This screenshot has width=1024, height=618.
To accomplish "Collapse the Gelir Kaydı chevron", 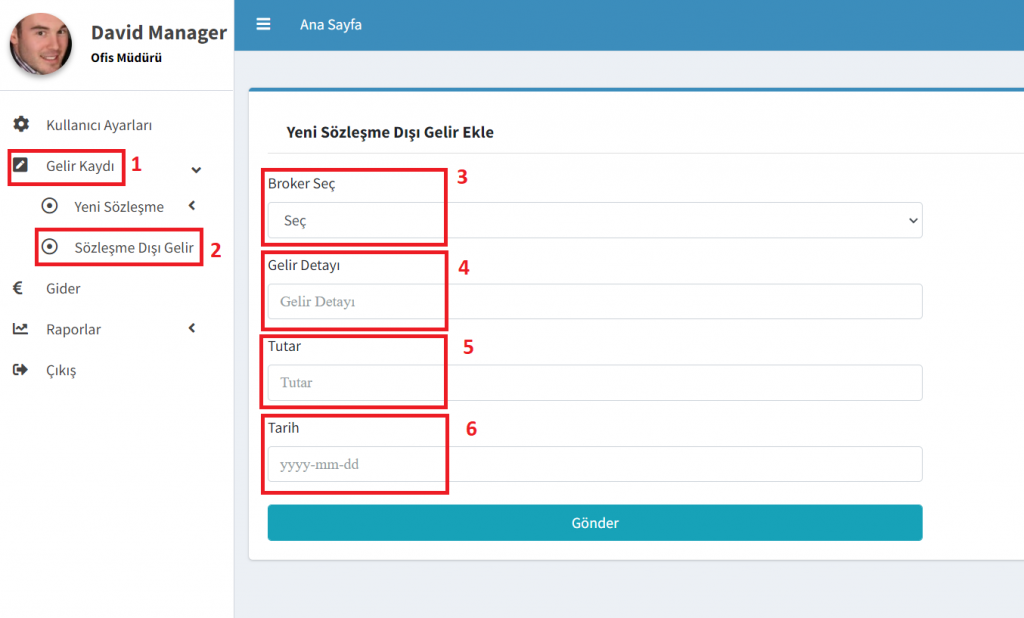I will point(196,169).
